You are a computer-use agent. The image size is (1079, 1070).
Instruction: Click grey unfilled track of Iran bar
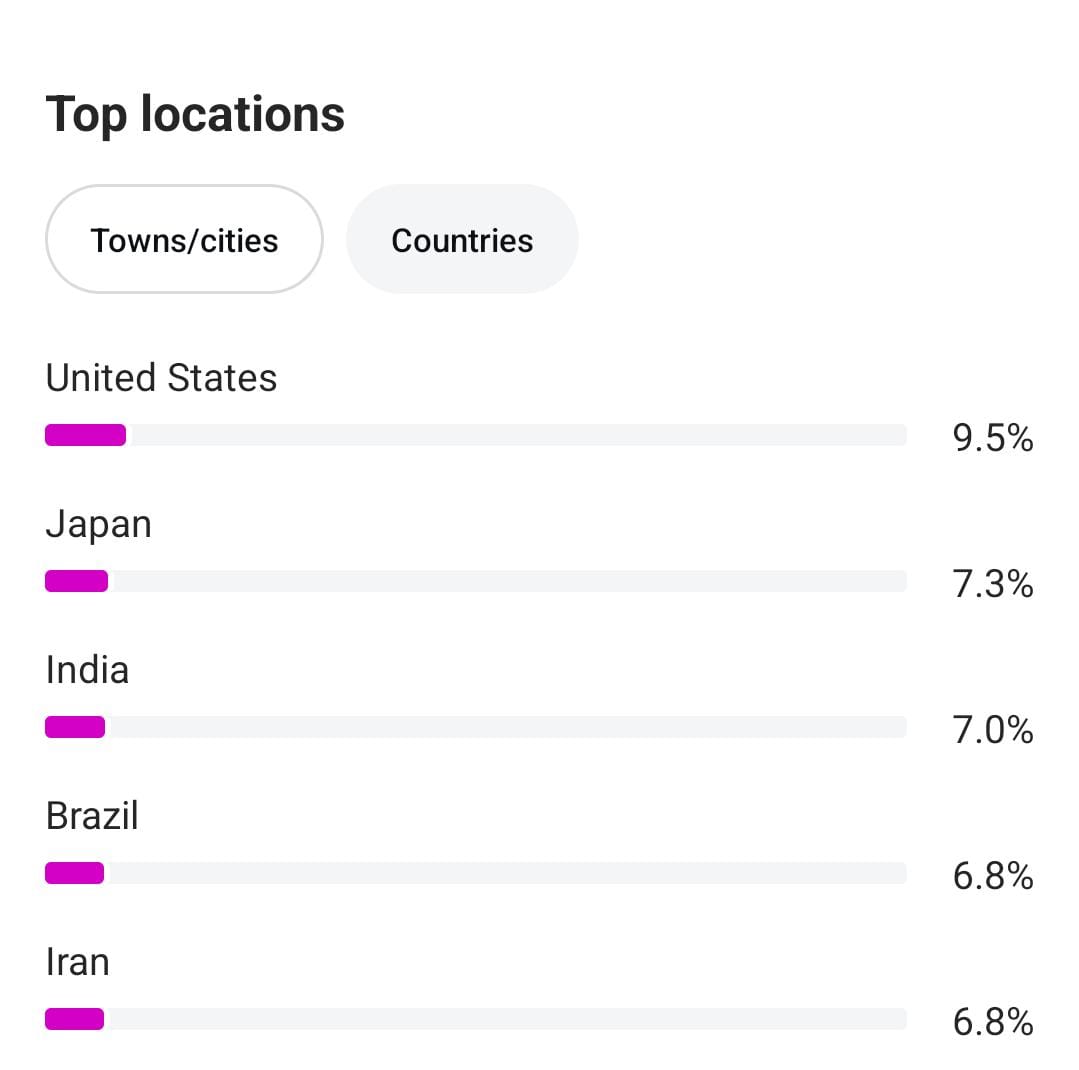[505, 1019]
